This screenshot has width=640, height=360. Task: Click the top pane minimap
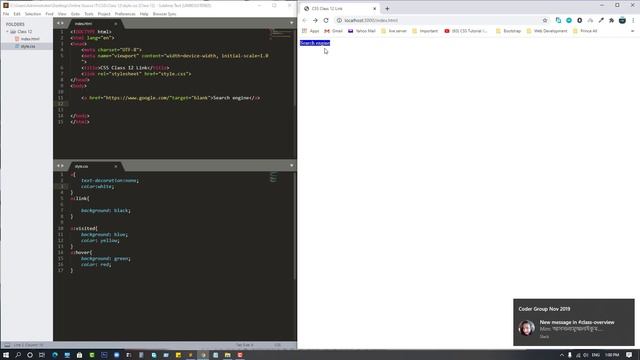(x=281, y=34)
